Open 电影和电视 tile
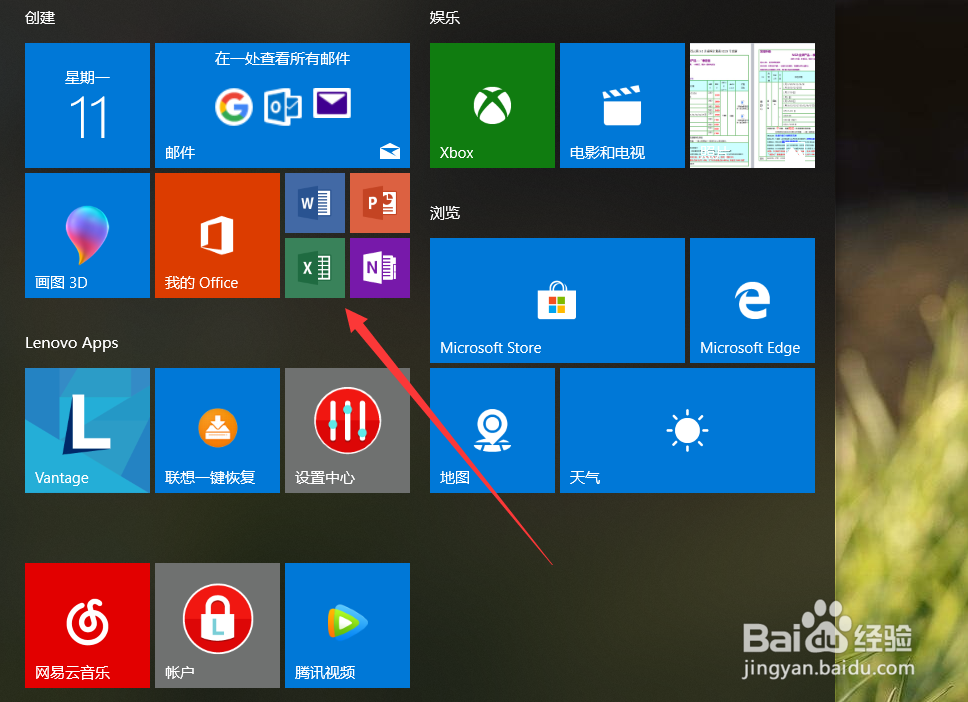968x702 pixels. (622, 106)
